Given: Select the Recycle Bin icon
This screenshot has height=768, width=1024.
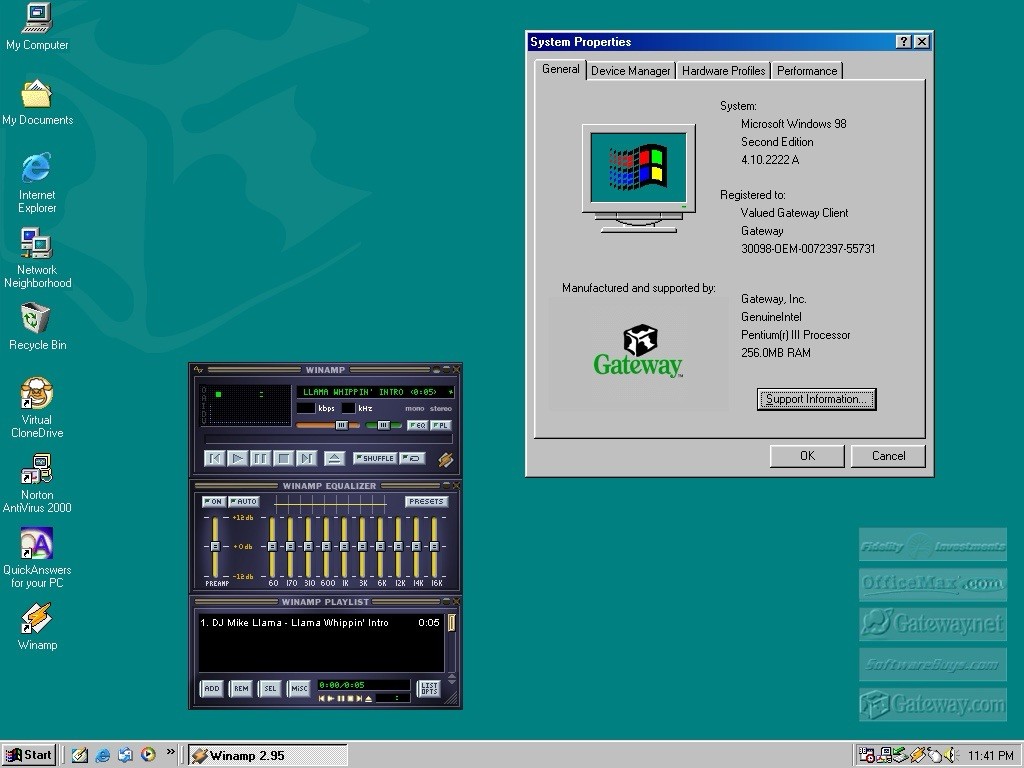Looking at the screenshot, I should pyautogui.click(x=37, y=327).
